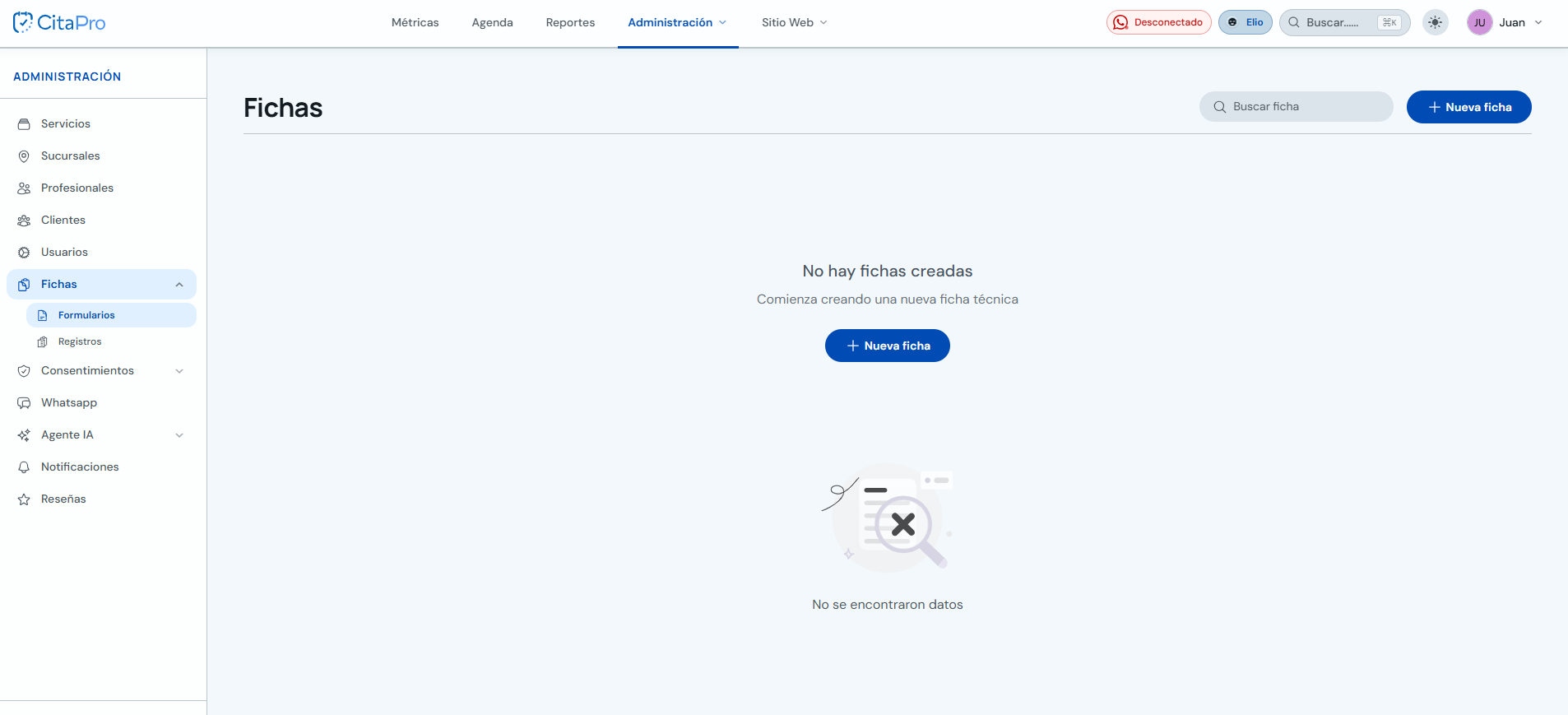Click the Sucursales location pin icon
Screen dimensions: 1568x715
(x=24, y=156)
